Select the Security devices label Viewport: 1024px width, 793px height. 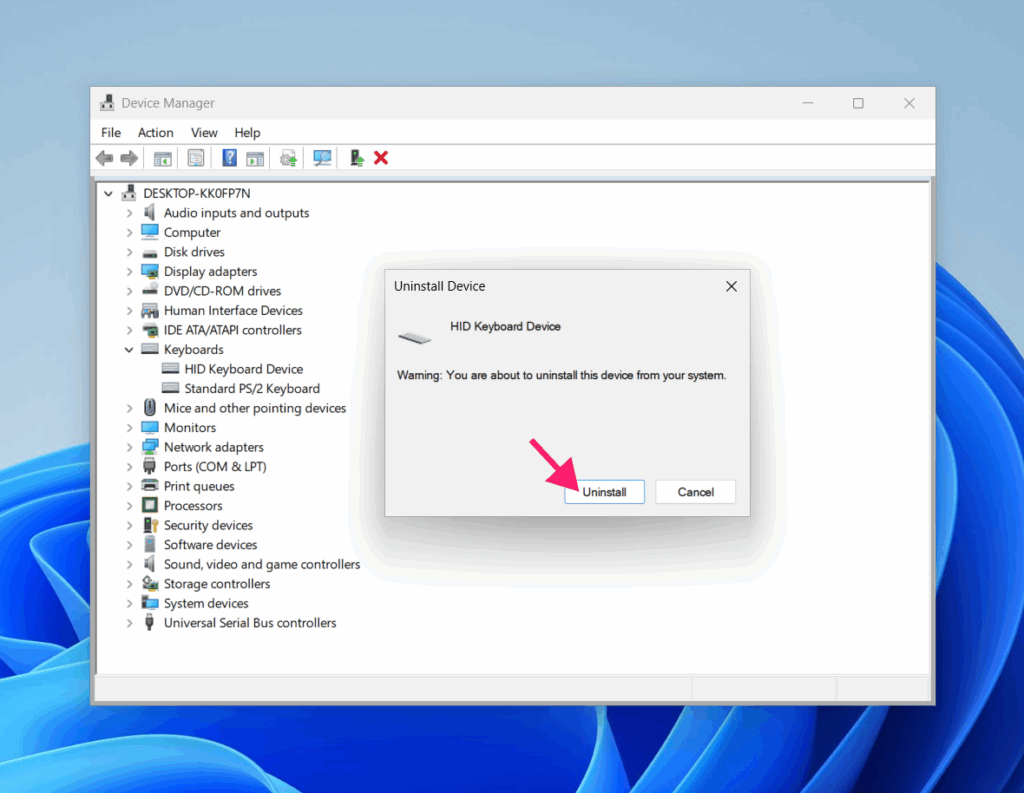(x=208, y=525)
